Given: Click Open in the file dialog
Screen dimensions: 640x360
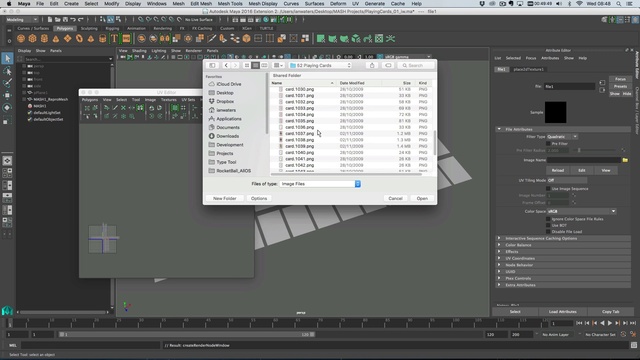Looking at the screenshot, I should coord(422,198).
